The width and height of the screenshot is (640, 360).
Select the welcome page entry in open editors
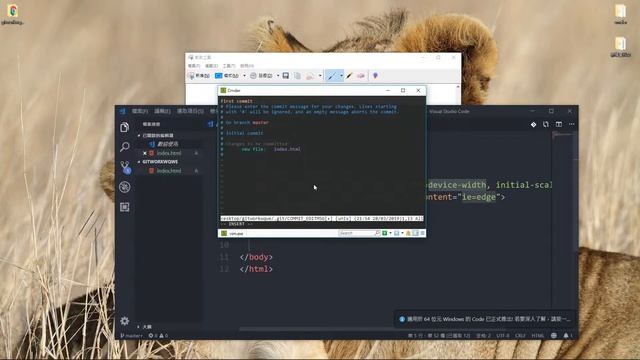point(167,144)
